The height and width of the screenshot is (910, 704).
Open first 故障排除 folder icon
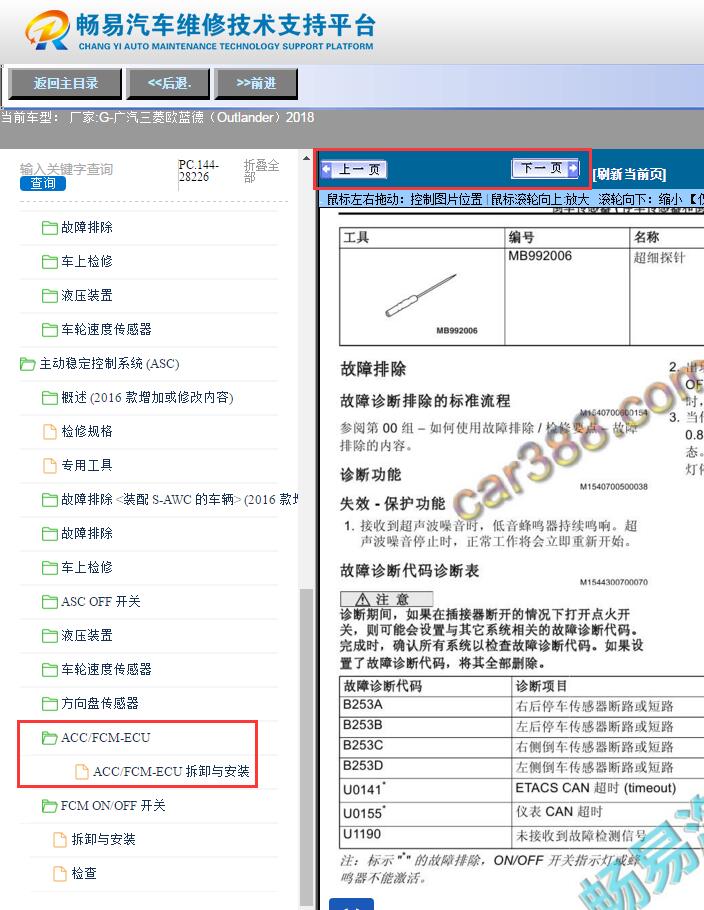tap(49, 228)
